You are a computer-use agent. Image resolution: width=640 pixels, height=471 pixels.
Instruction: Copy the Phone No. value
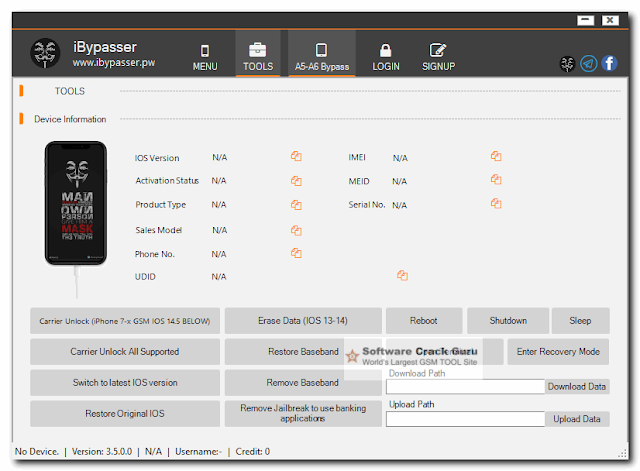[x=296, y=253]
